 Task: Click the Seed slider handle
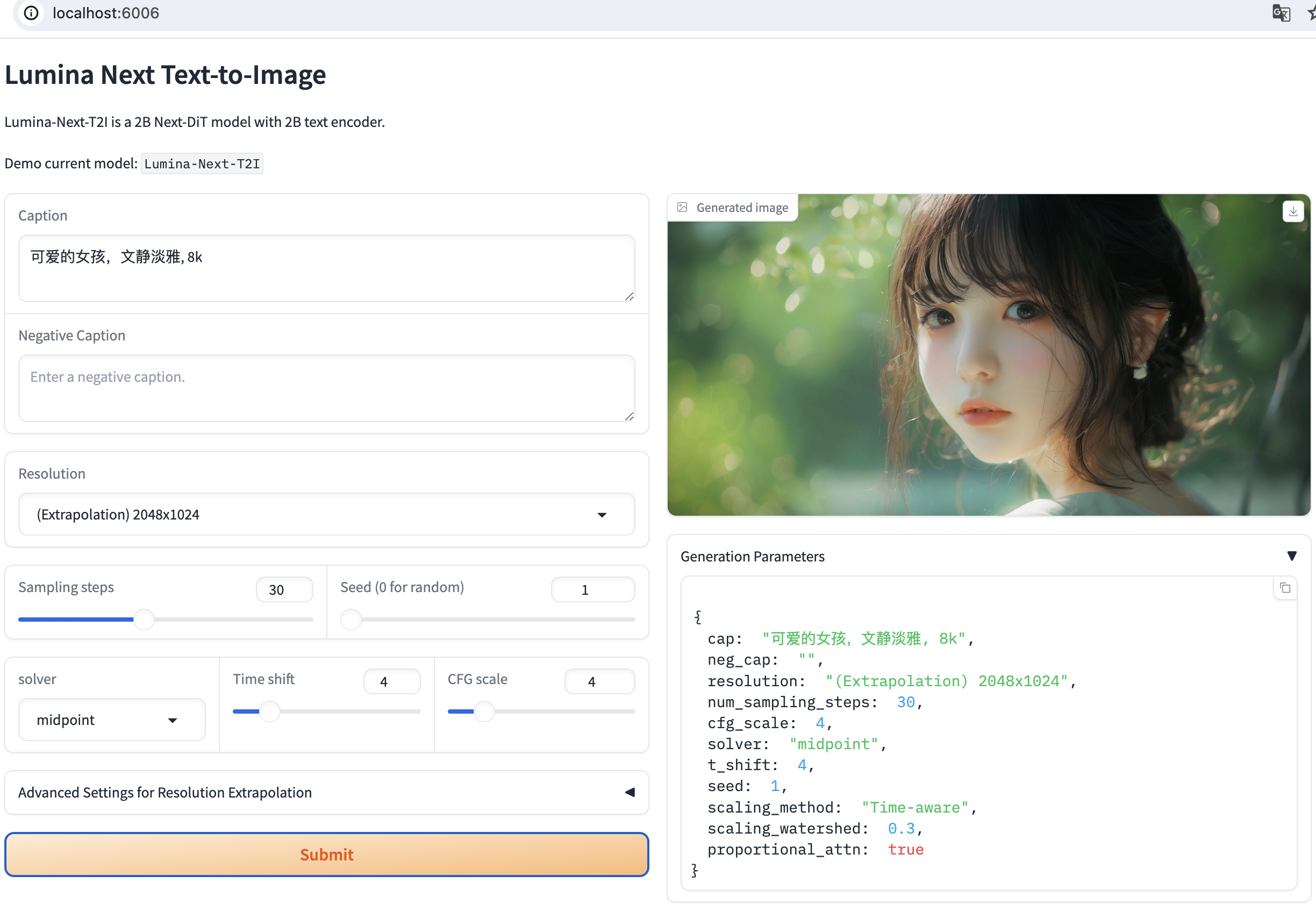coord(351,620)
